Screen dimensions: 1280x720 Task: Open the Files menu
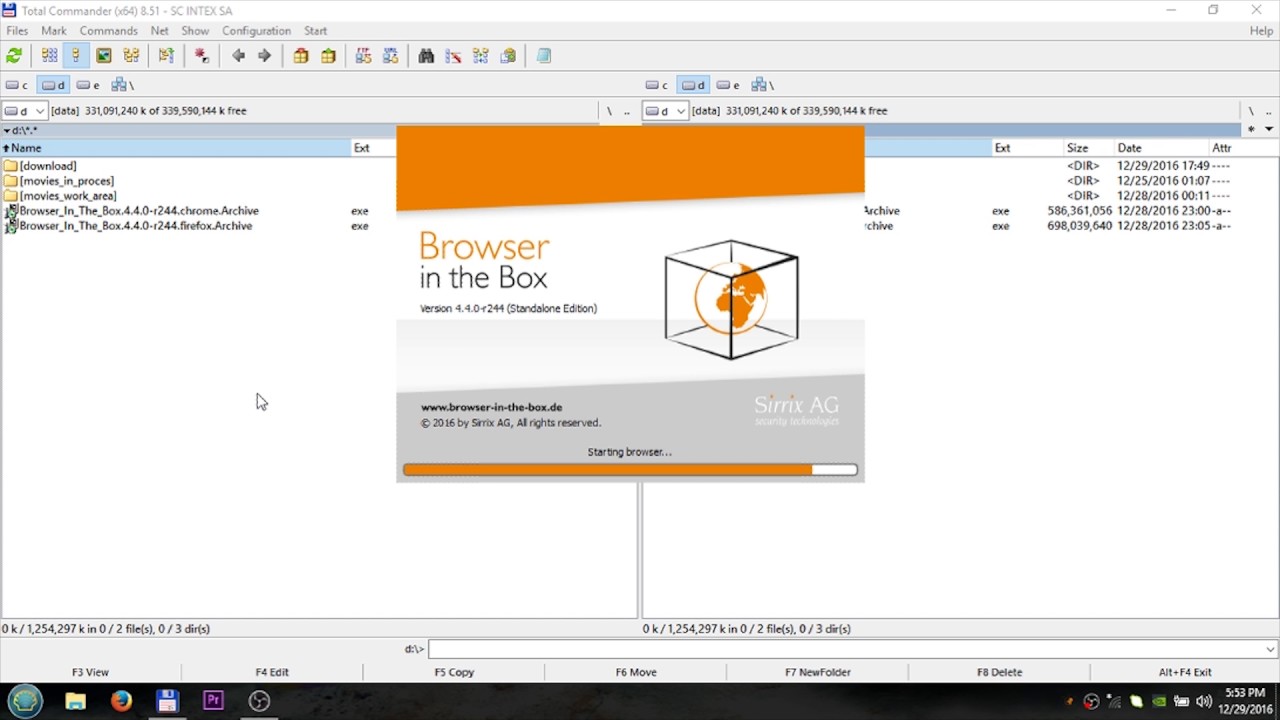point(17,31)
